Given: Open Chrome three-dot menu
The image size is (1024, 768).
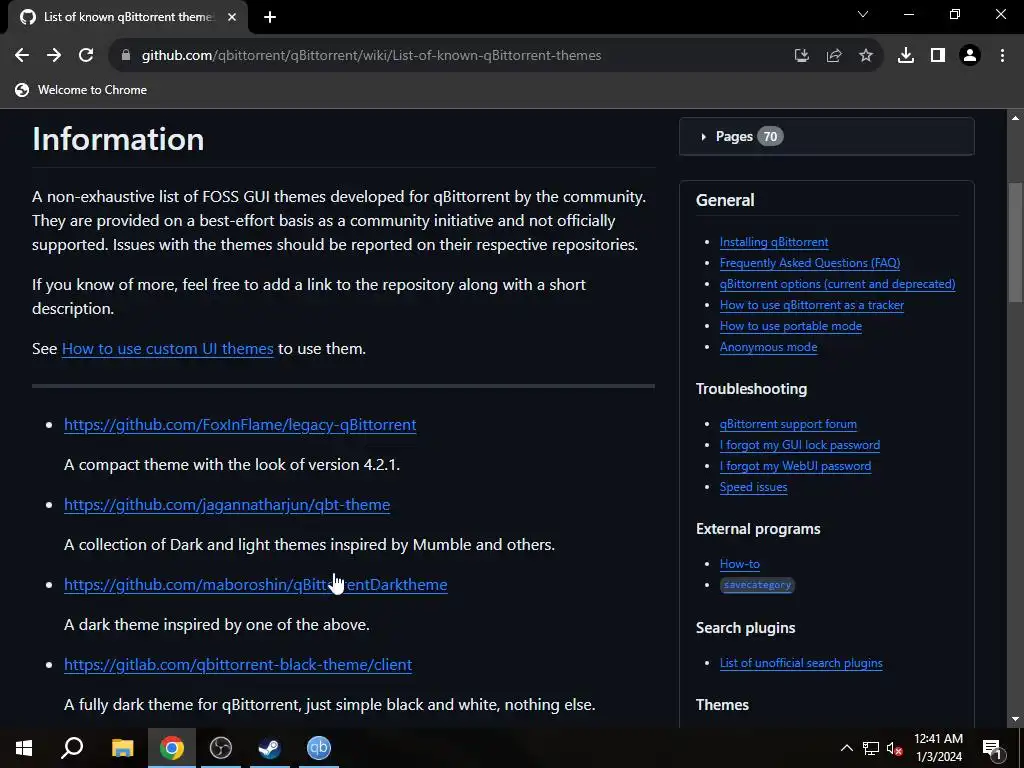Looking at the screenshot, I should (1002, 56).
